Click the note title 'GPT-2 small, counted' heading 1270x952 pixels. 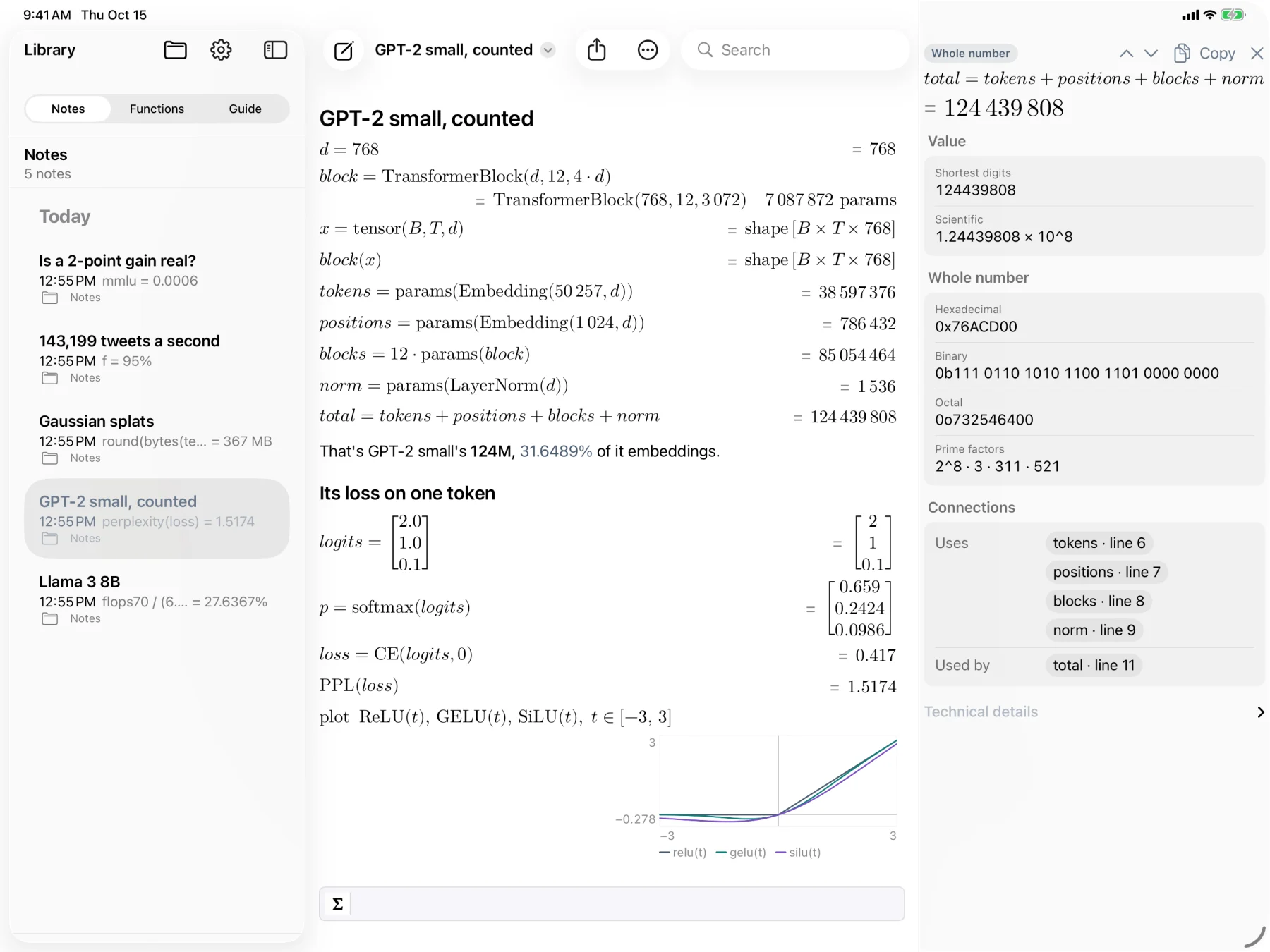426,118
